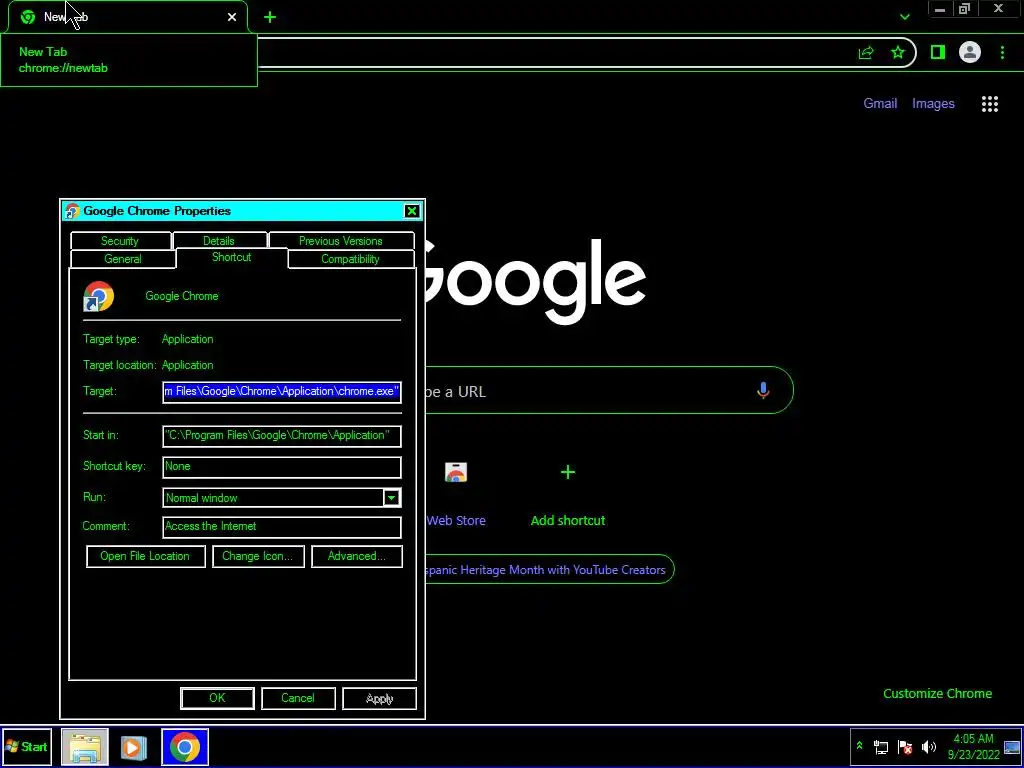Screen dimensions: 1024x768
Task: Open Windows Media Player from the taskbar
Action: (133, 747)
